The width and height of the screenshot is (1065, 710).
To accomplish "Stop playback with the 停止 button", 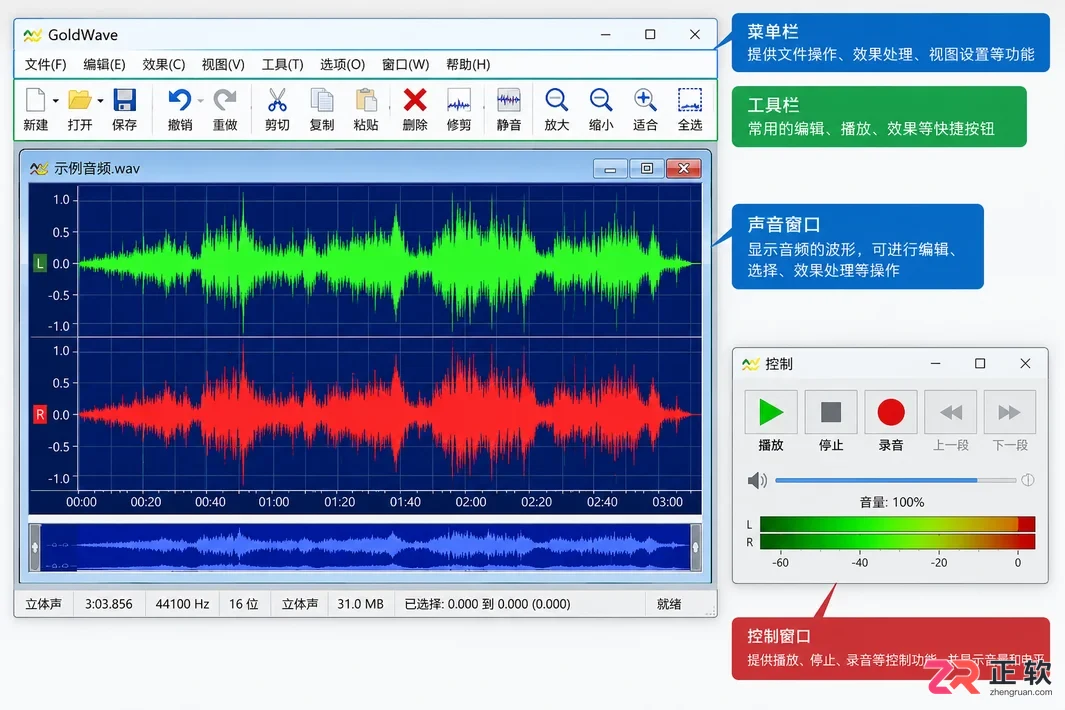I will pos(831,412).
